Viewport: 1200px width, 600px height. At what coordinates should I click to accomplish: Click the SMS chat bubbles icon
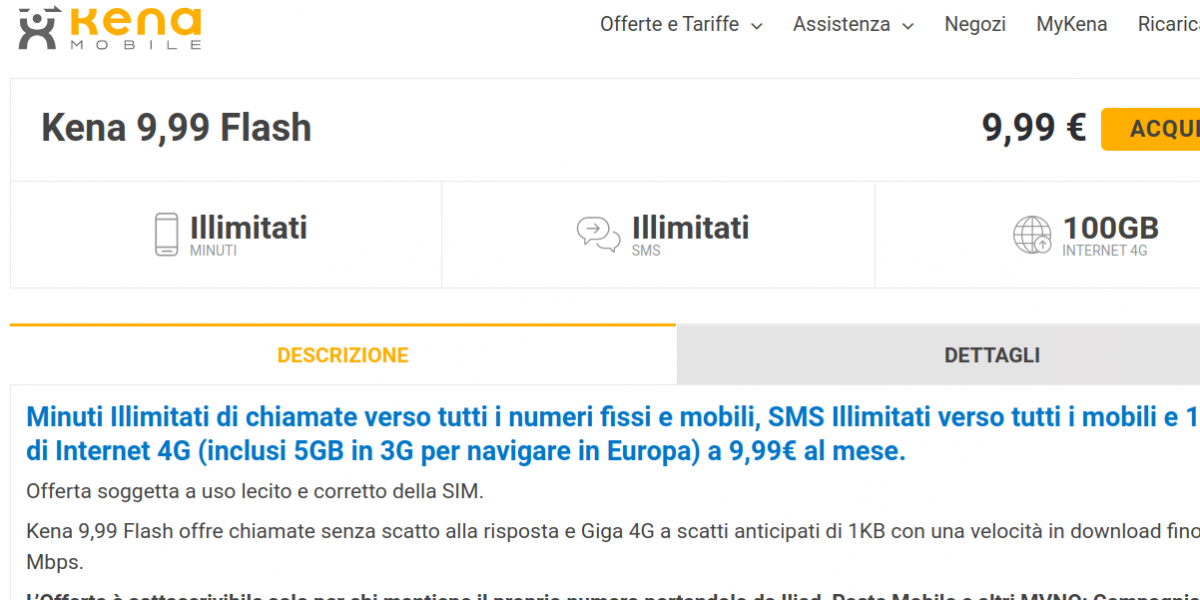(x=598, y=235)
